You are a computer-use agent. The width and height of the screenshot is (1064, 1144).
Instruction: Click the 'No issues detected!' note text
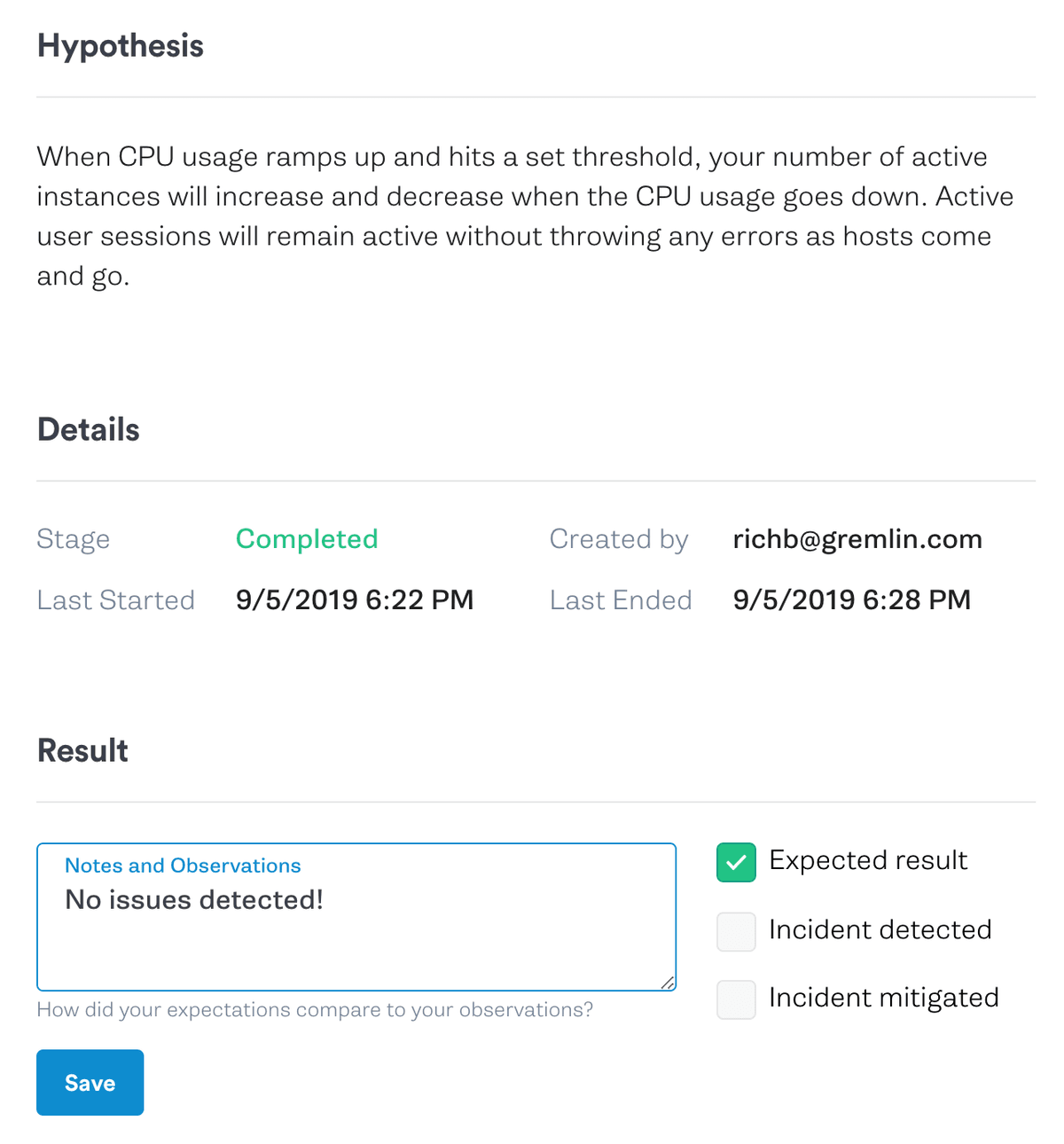click(x=194, y=900)
